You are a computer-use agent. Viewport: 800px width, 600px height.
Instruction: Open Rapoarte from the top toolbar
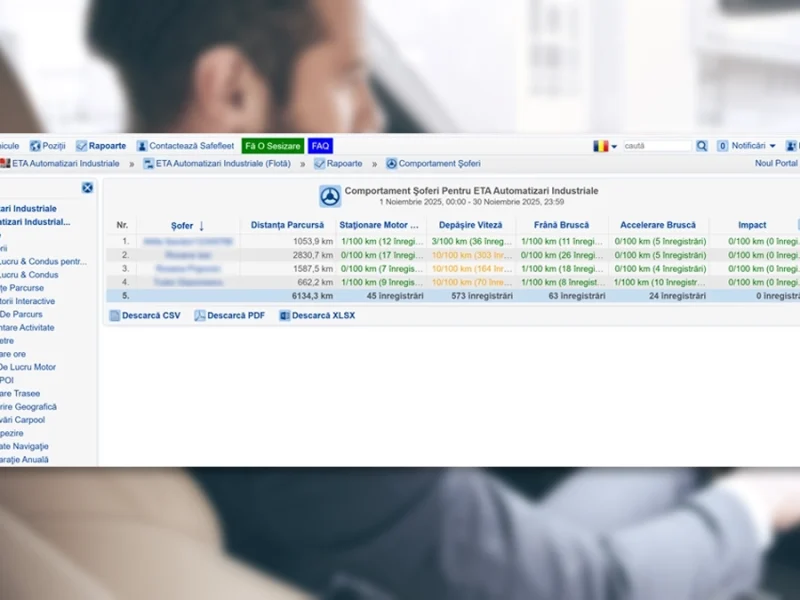pos(107,146)
